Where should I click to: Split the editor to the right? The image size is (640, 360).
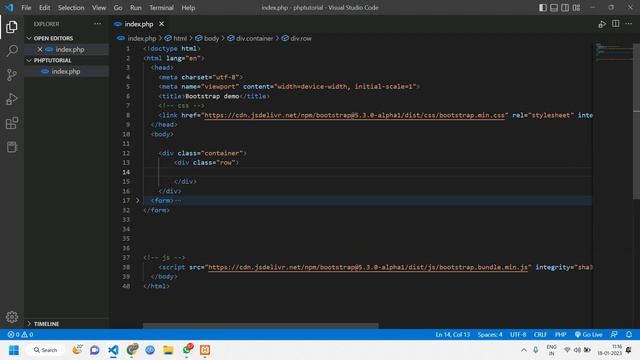[616, 24]
